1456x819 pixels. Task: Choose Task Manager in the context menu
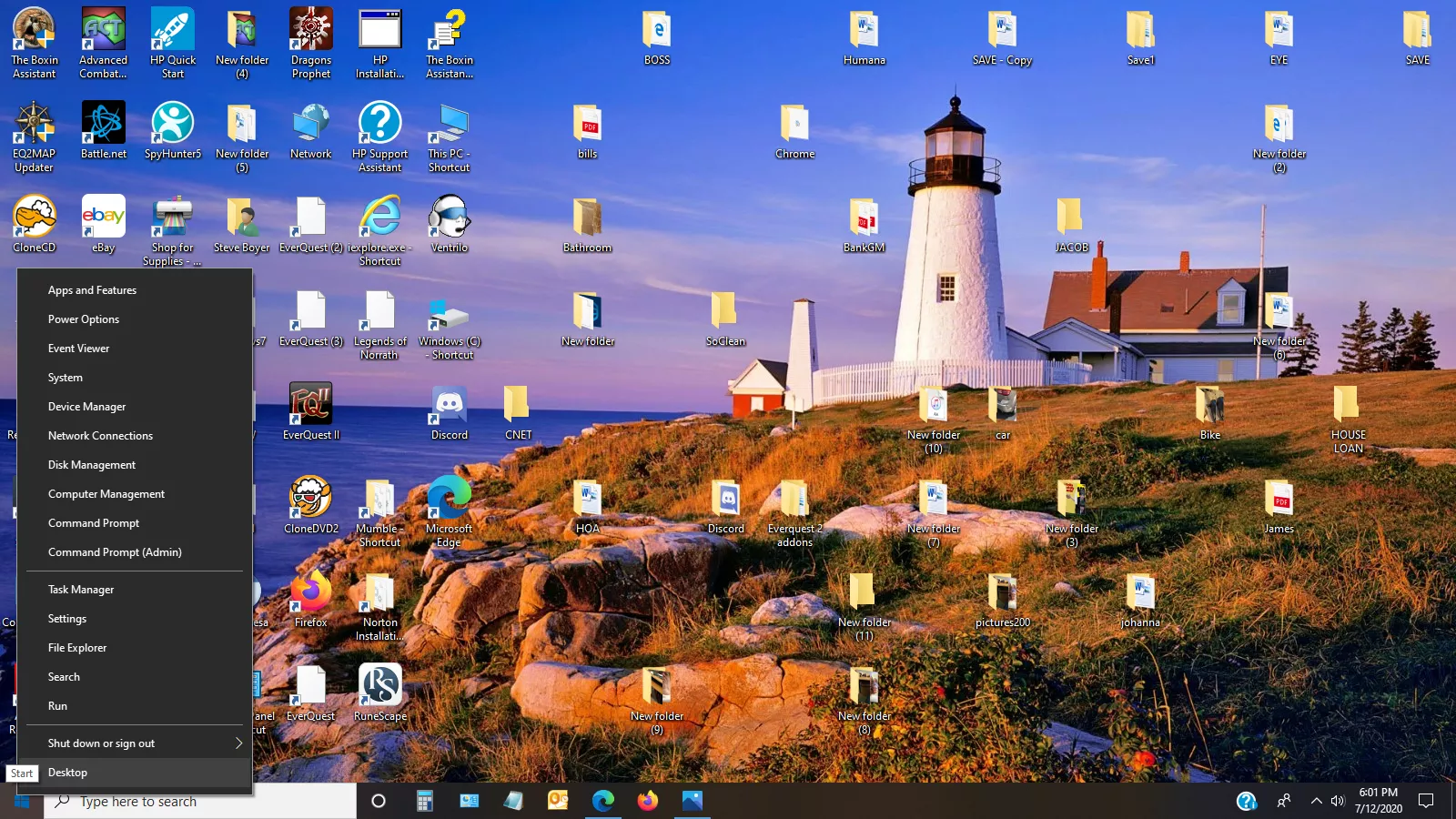tap(81, 590)
